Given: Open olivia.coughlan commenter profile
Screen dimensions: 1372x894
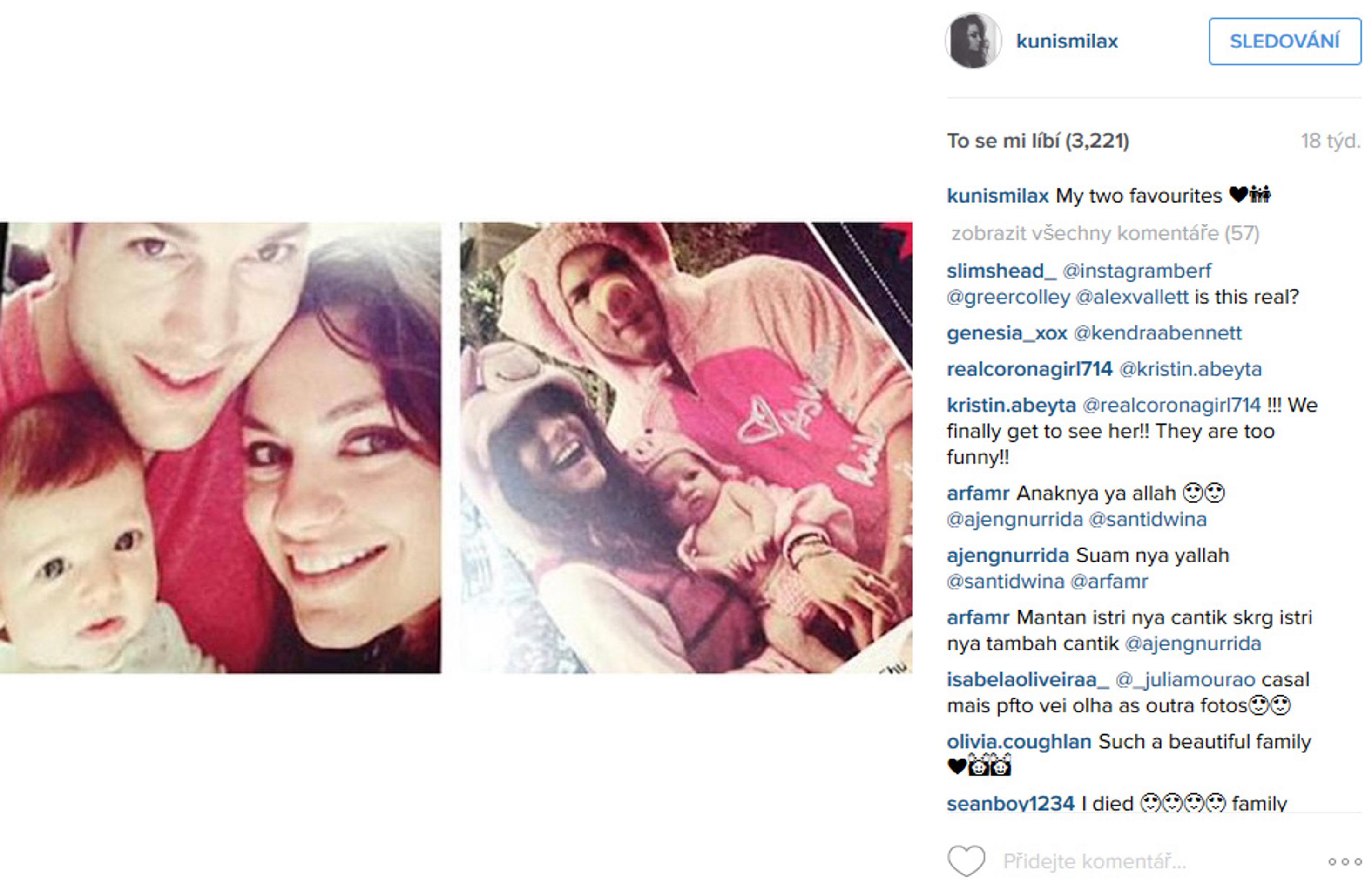Looking at the screenshot, I should [x=1019, y=741].
